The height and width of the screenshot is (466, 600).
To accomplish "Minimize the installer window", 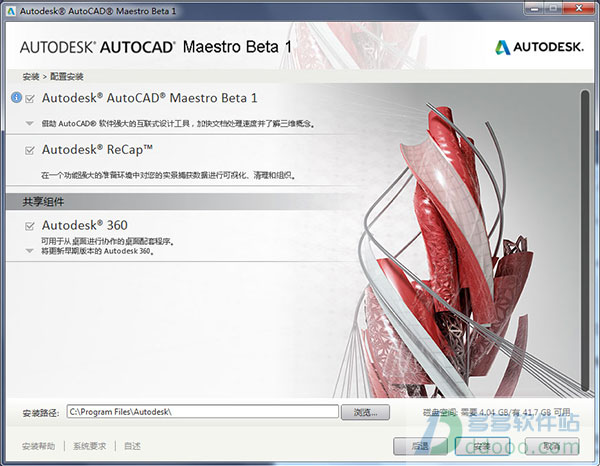I will (x=535, y=8).
